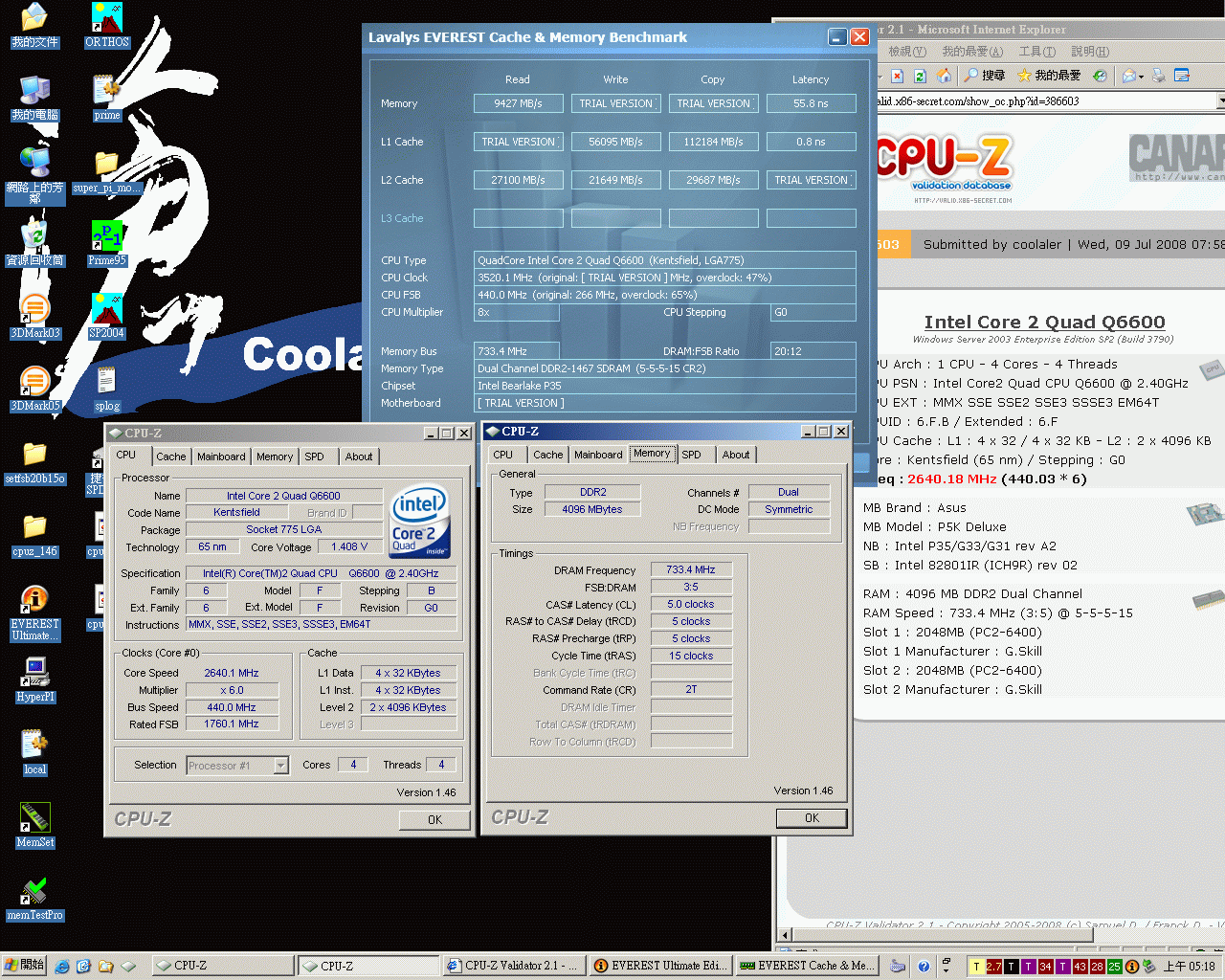
Task: Click the DRAM Frequency value "733.4 MHz"
Action: click(x=691, y=569)
